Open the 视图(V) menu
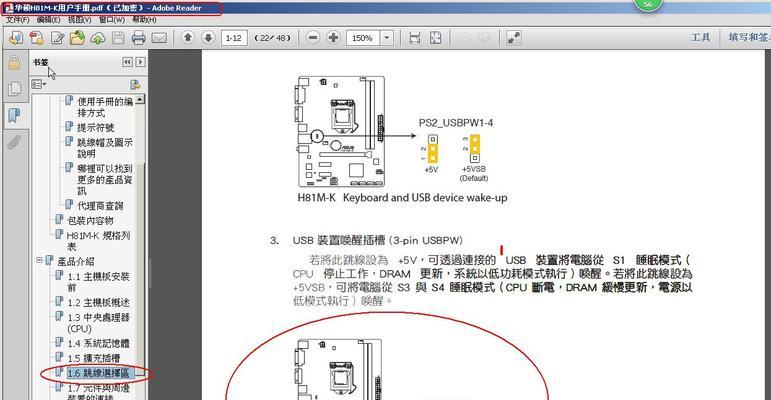Screen dimensions: 771x400 [80, 20]
